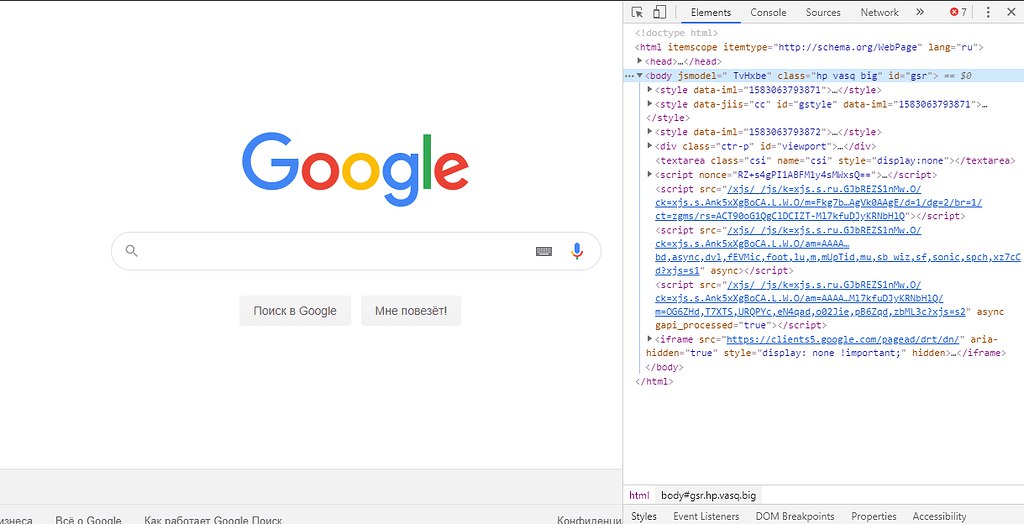1024x524 pixels.
Task: Select the doctype html line
Action: [x=677, y=33]
